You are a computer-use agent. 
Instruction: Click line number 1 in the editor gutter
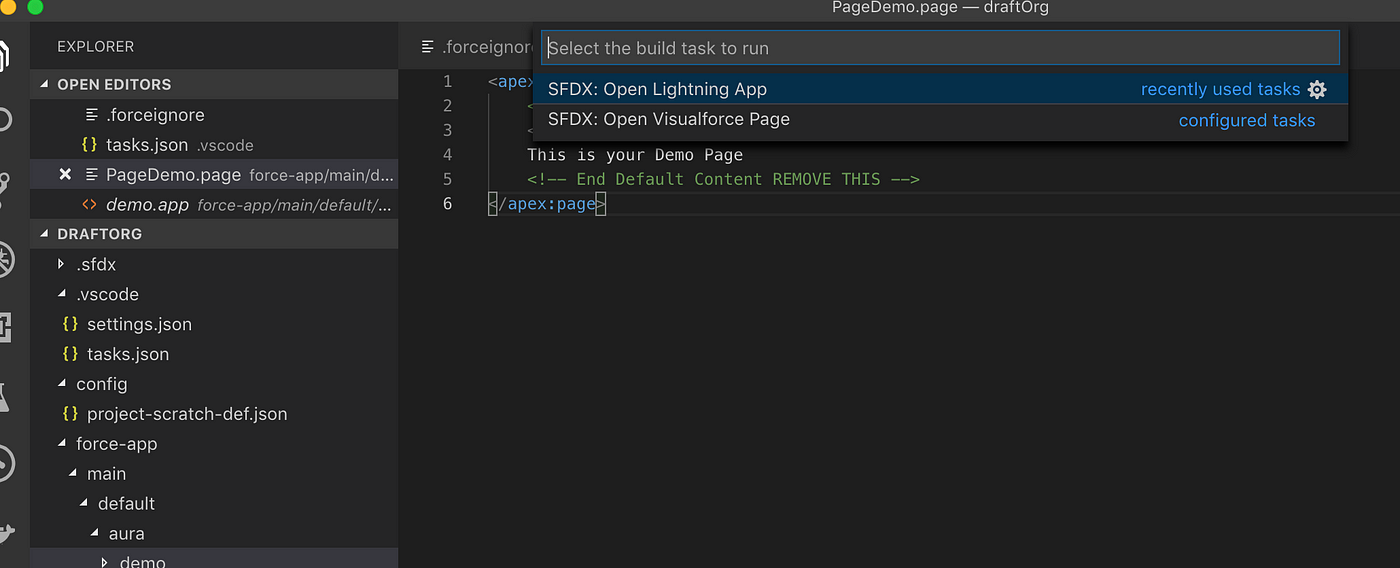pyautogui.click(x=446, y=81)
